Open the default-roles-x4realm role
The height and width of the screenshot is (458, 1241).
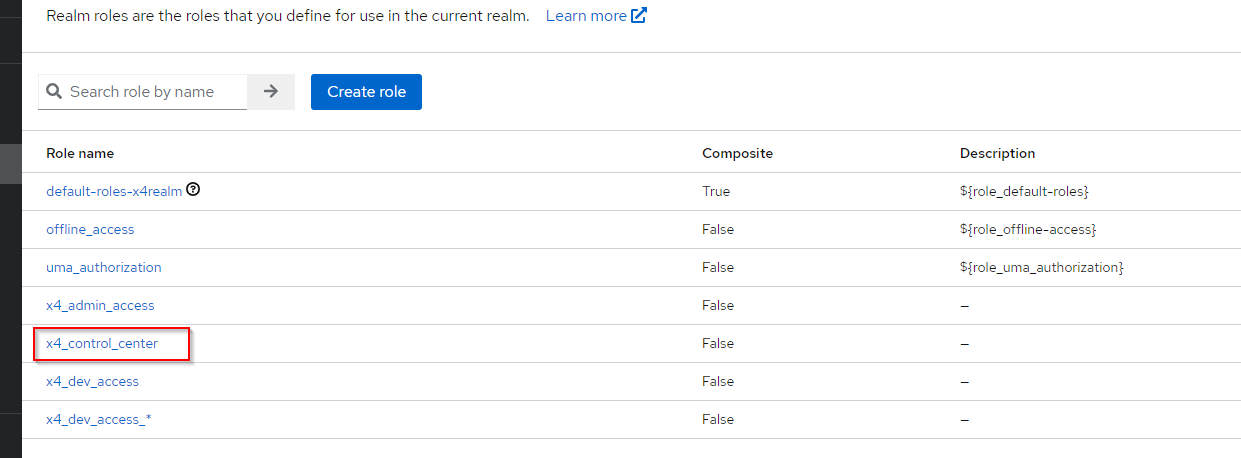114,191
